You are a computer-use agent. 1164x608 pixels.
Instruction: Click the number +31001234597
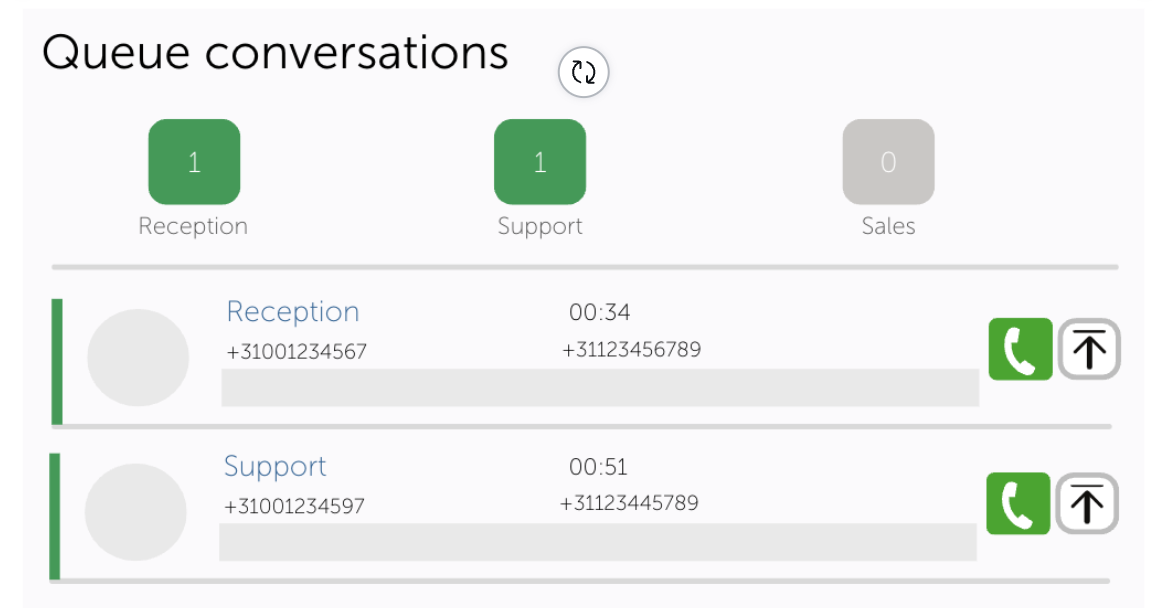coord(294,506)
